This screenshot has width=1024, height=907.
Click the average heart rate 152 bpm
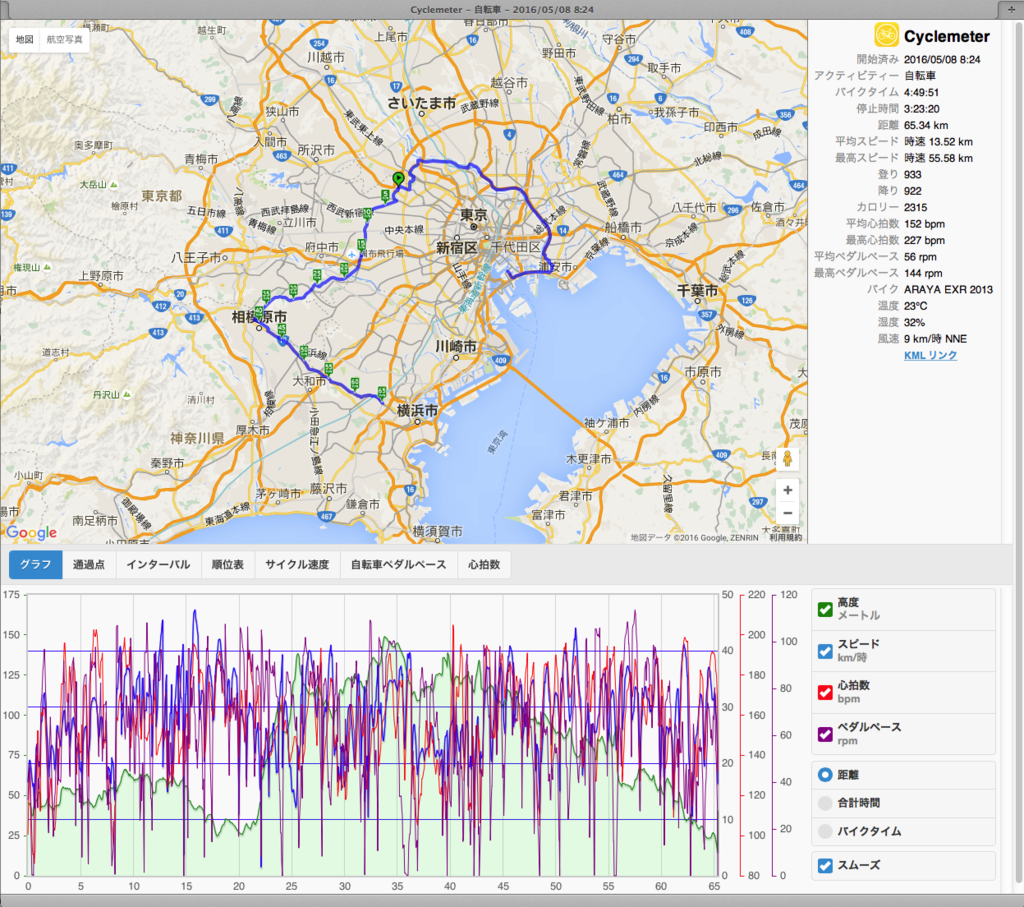coord(924,224)
